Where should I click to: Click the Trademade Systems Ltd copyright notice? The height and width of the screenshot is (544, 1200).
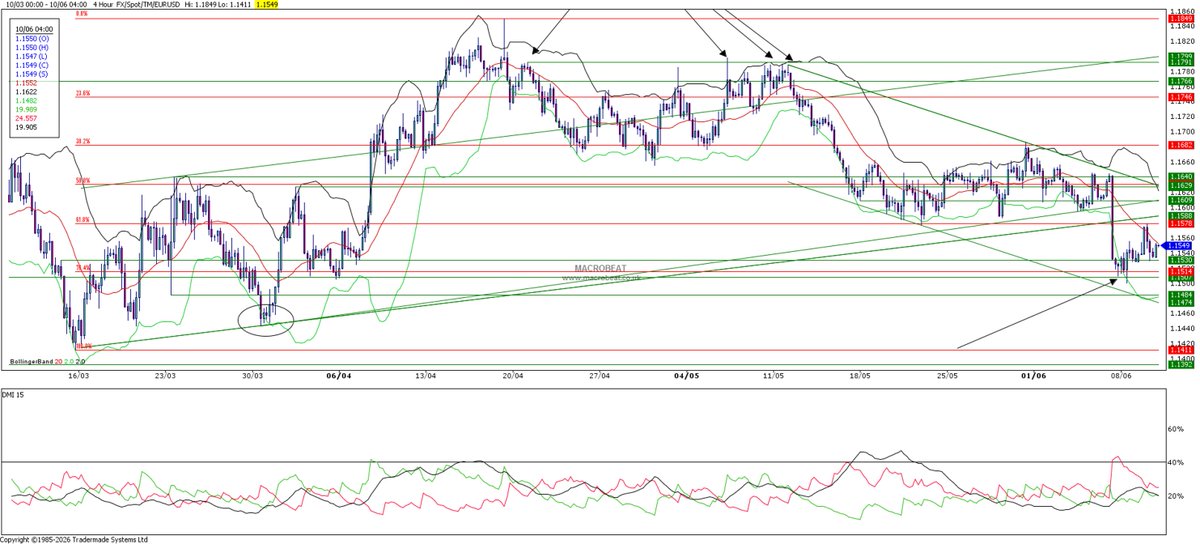pos(73,539)
